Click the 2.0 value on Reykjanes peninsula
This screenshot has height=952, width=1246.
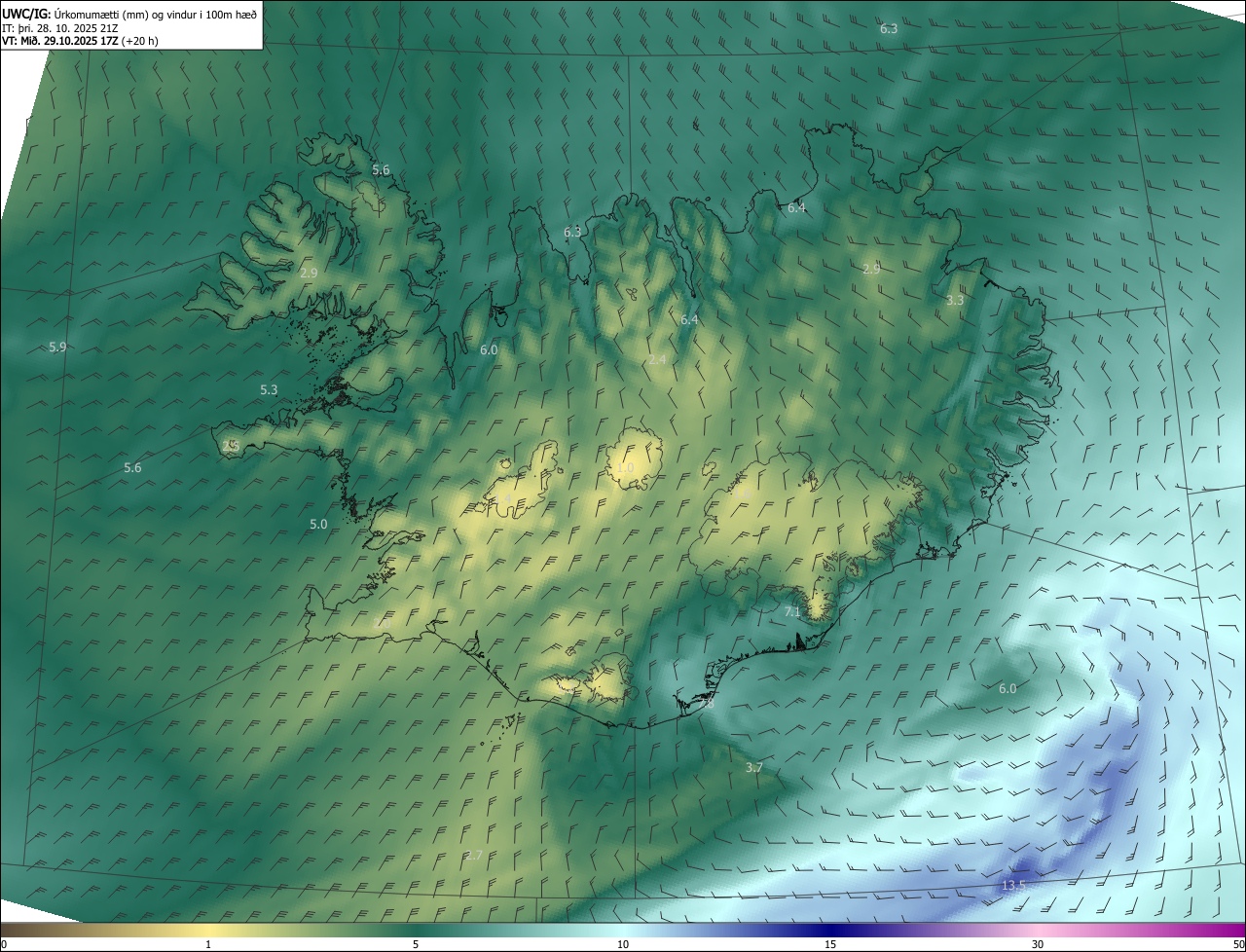[x=382, y=621]
